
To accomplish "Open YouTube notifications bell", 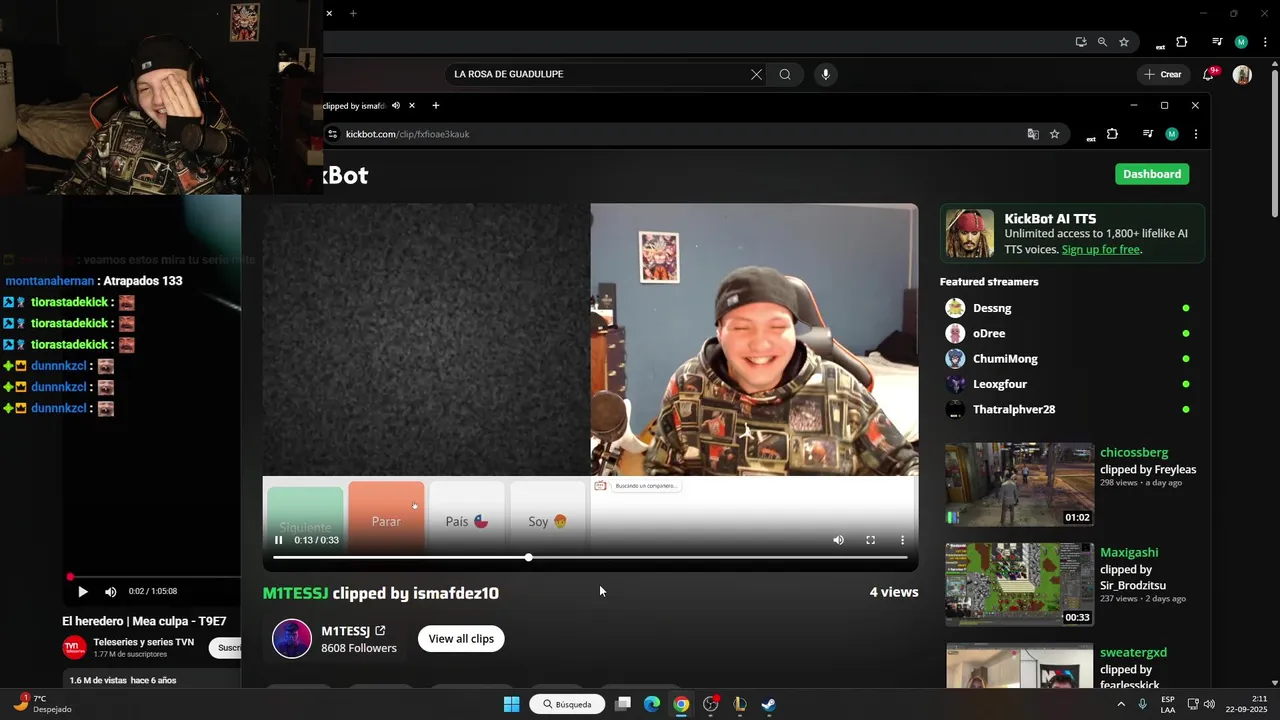I will [1209, 74].
